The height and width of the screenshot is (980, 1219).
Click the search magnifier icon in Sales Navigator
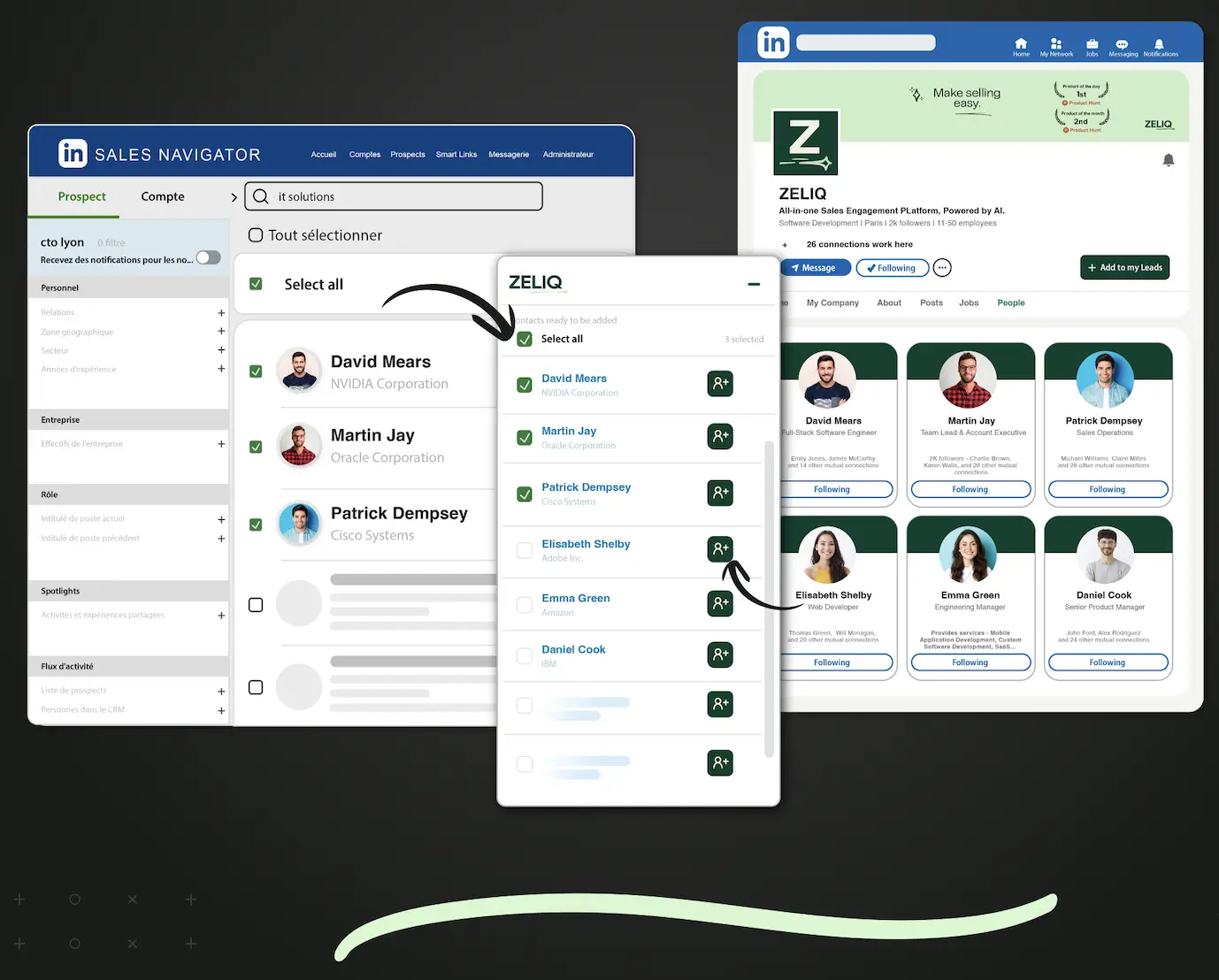tap(261, 196)
